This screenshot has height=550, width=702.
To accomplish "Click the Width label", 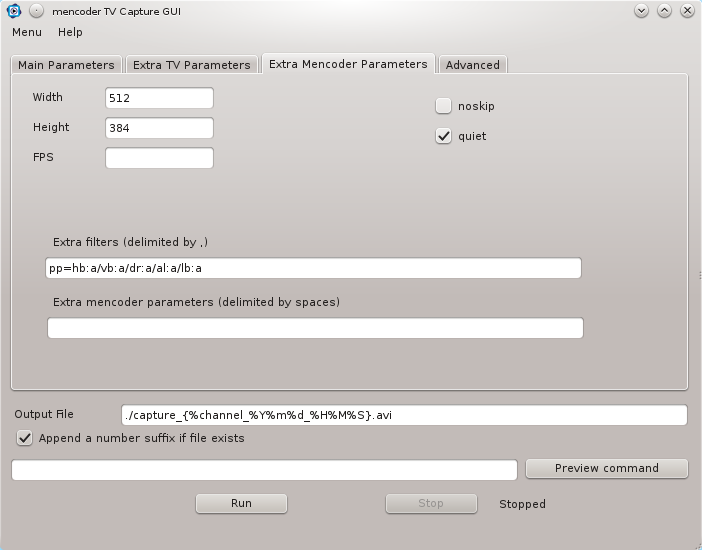I will [48, 97].
